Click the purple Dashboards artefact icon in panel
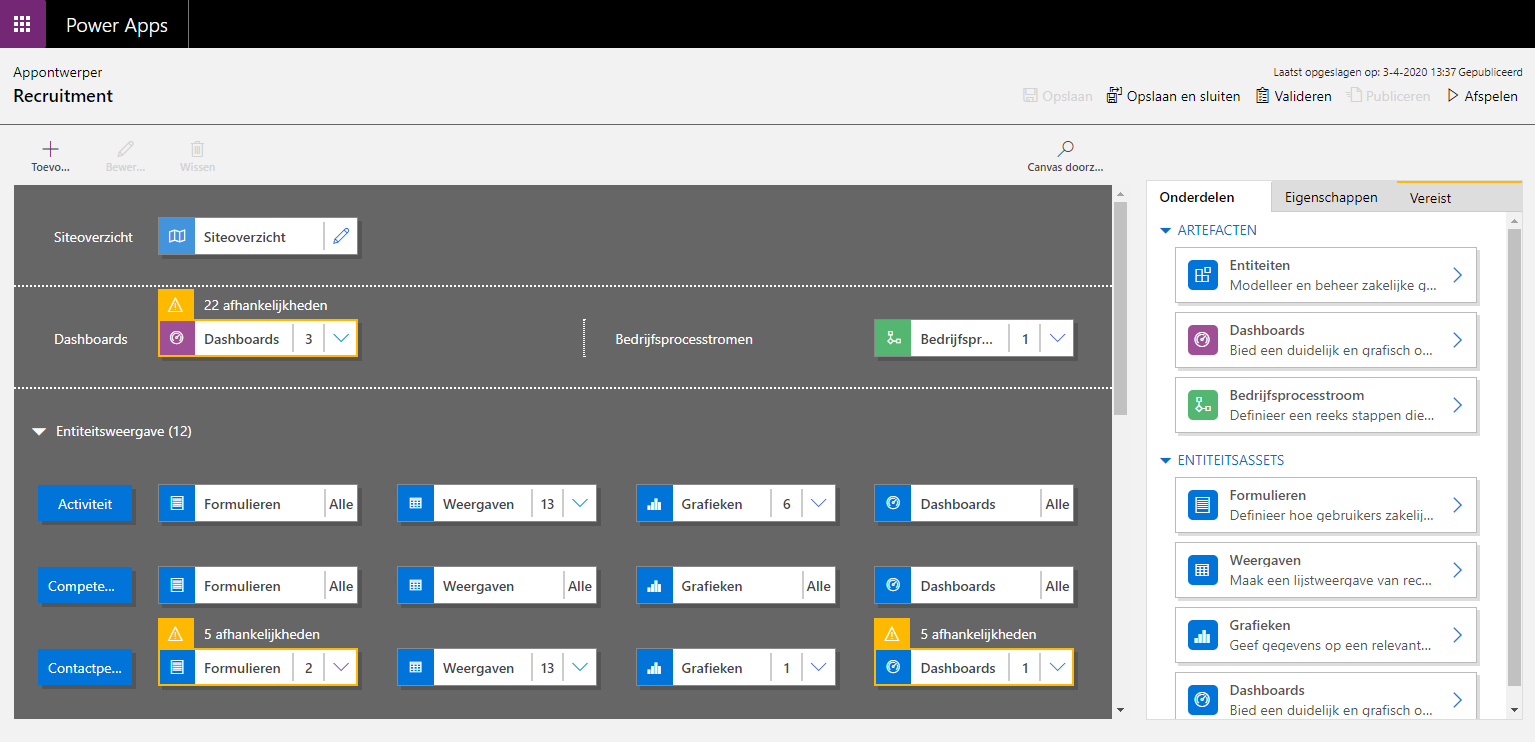 [x=1203, y=340]
